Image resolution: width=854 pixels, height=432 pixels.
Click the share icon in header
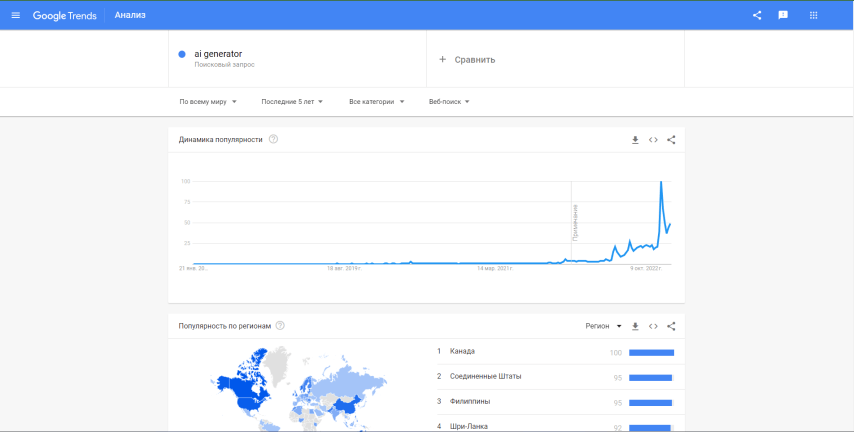pos(757,15)
